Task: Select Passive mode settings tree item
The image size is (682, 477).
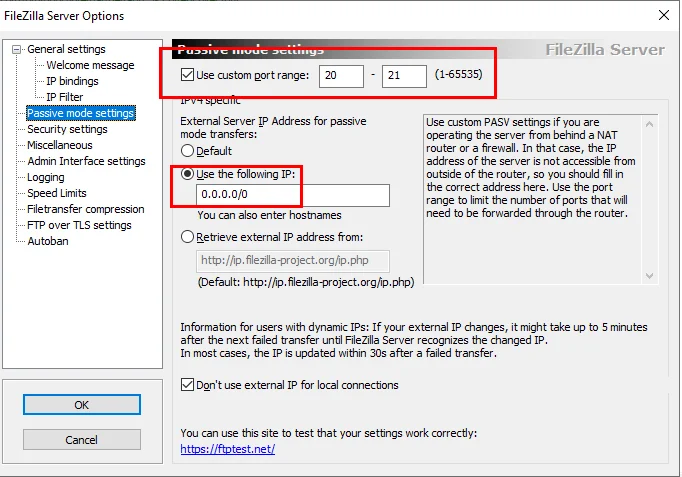Action: tap(80, 113)
